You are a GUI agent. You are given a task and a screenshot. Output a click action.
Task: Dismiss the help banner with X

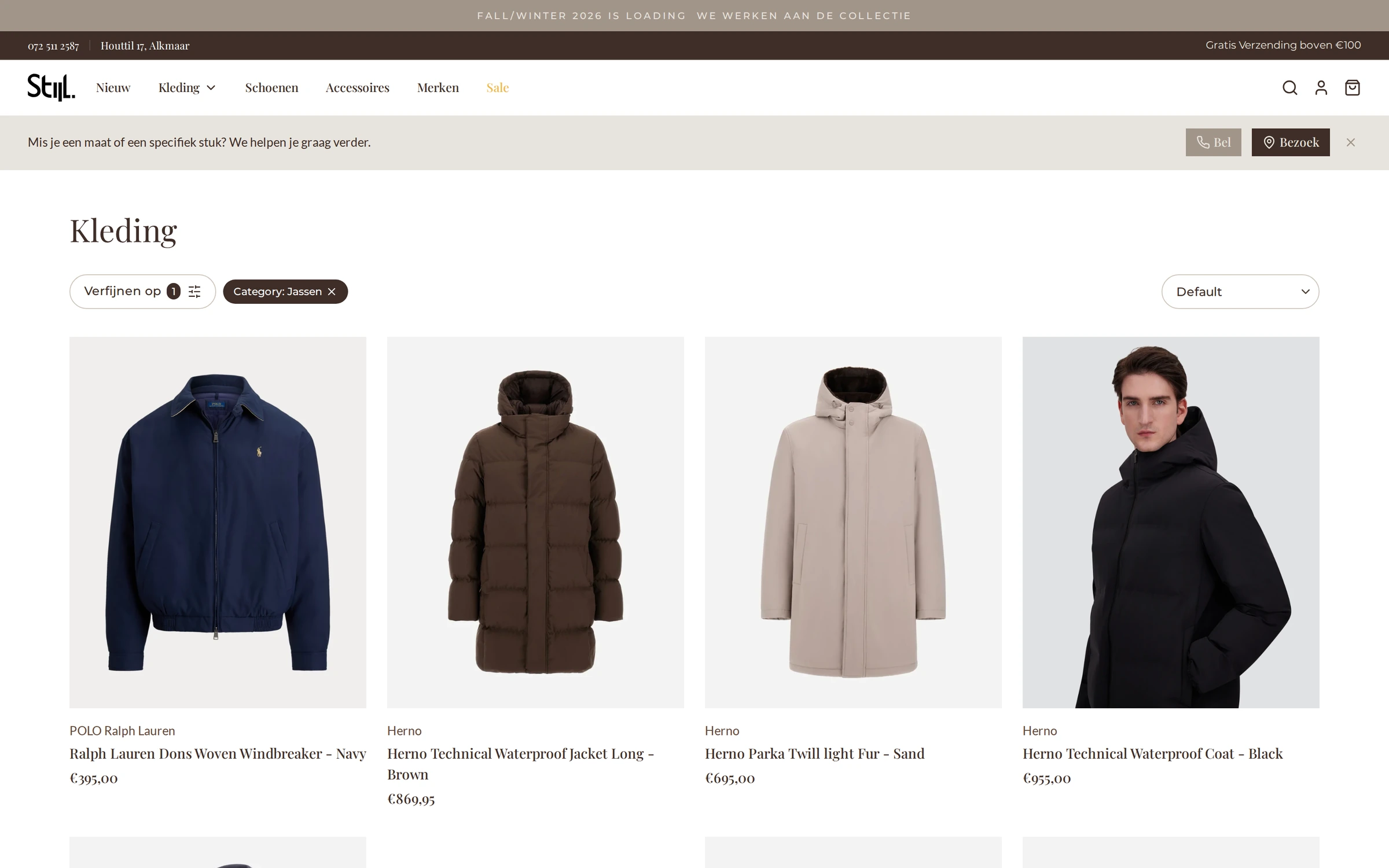tap(1351, 142)
